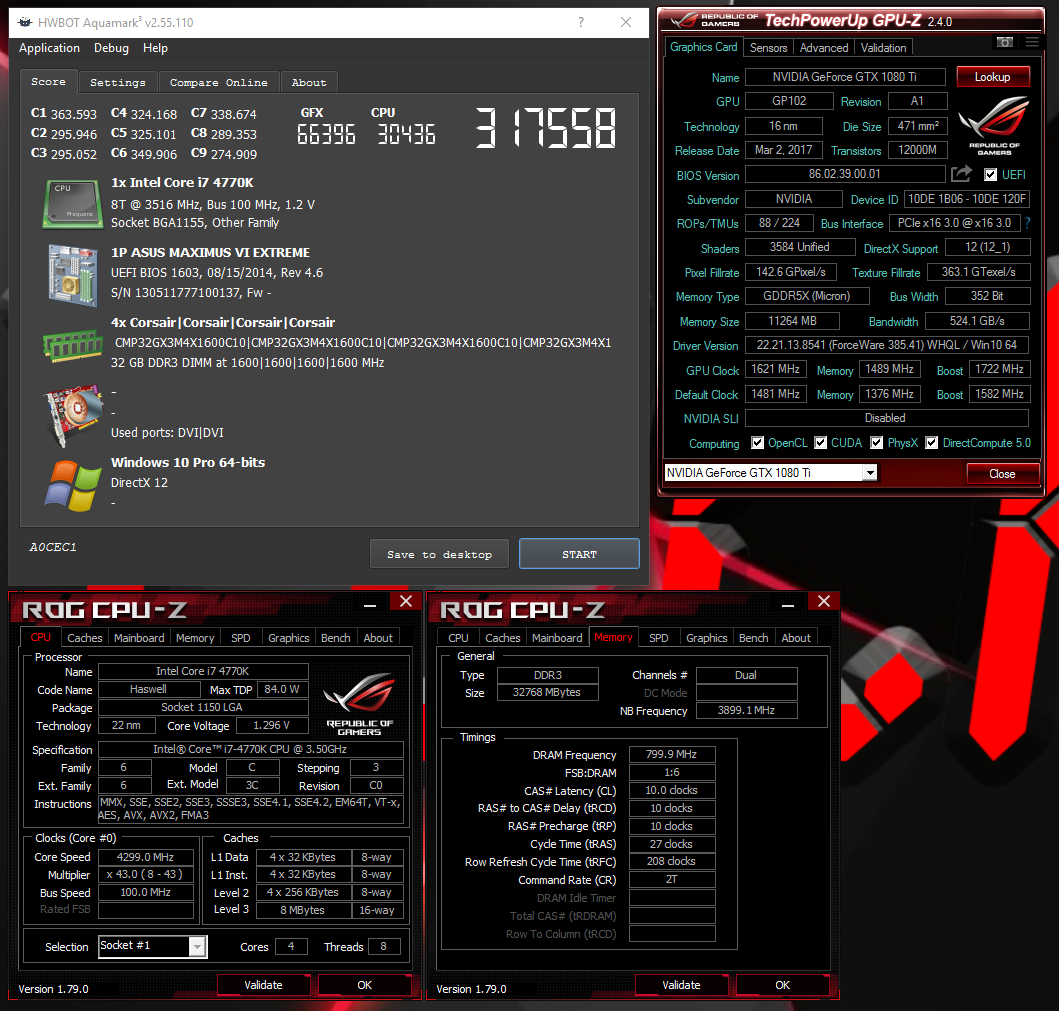Click the BIOS share/export arrow icon
Screen dimensions: 1059x1011
point(961,174)
